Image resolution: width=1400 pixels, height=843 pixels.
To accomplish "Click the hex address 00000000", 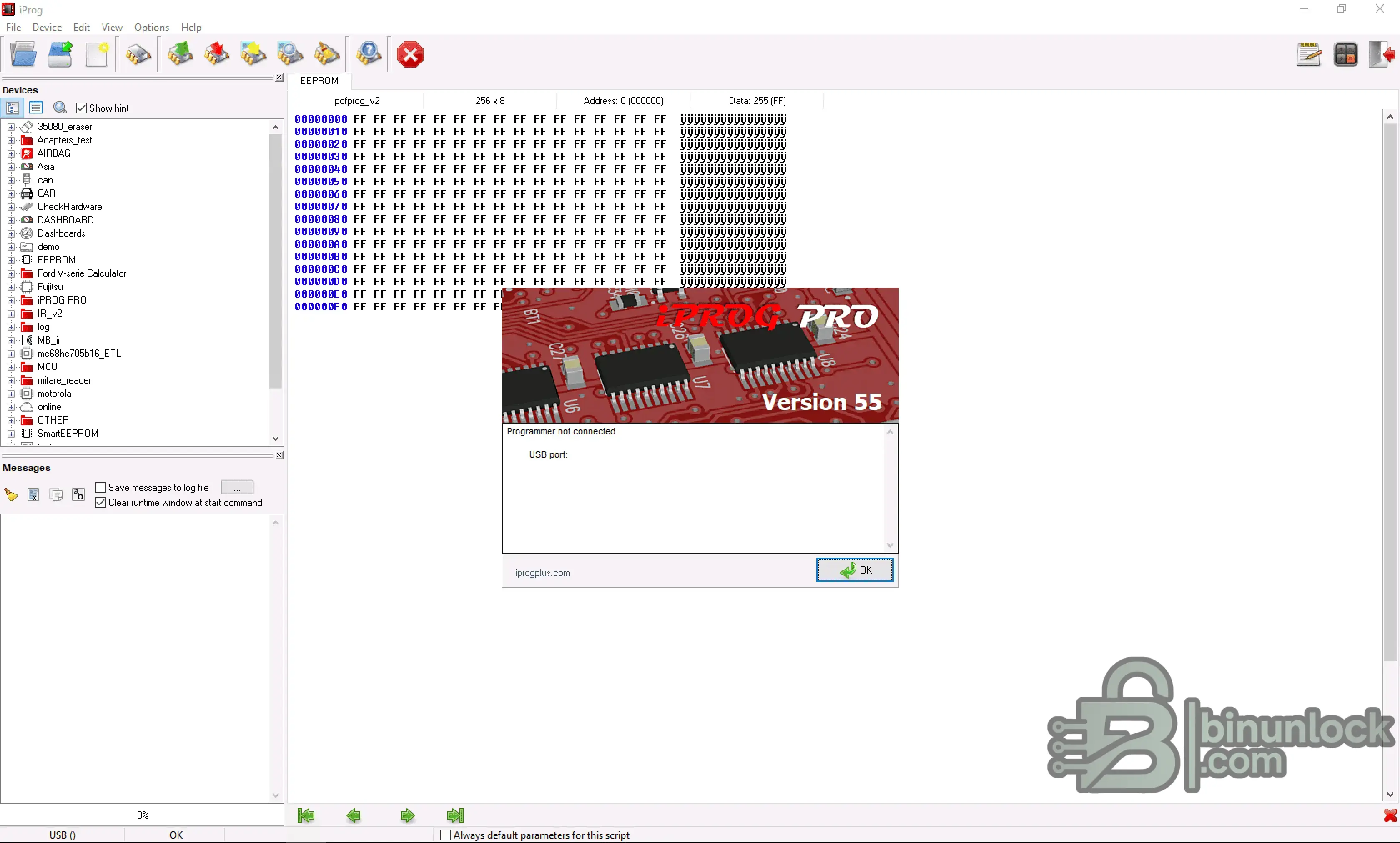I will click(x=321, y=119).
